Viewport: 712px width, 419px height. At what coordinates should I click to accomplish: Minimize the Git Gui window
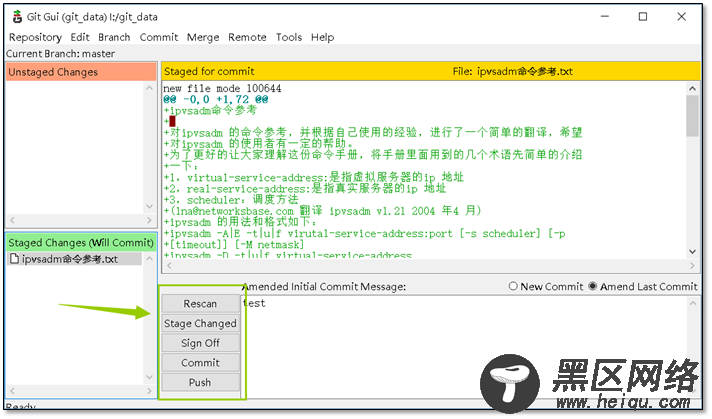[605, 16]
